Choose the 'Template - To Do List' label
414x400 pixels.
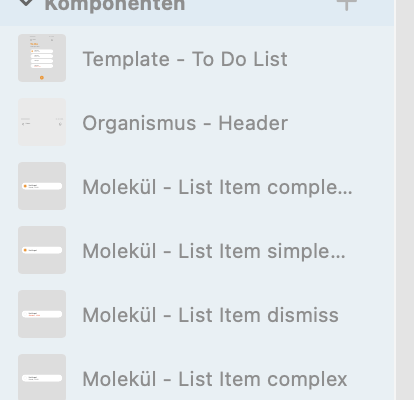(185, 59)
